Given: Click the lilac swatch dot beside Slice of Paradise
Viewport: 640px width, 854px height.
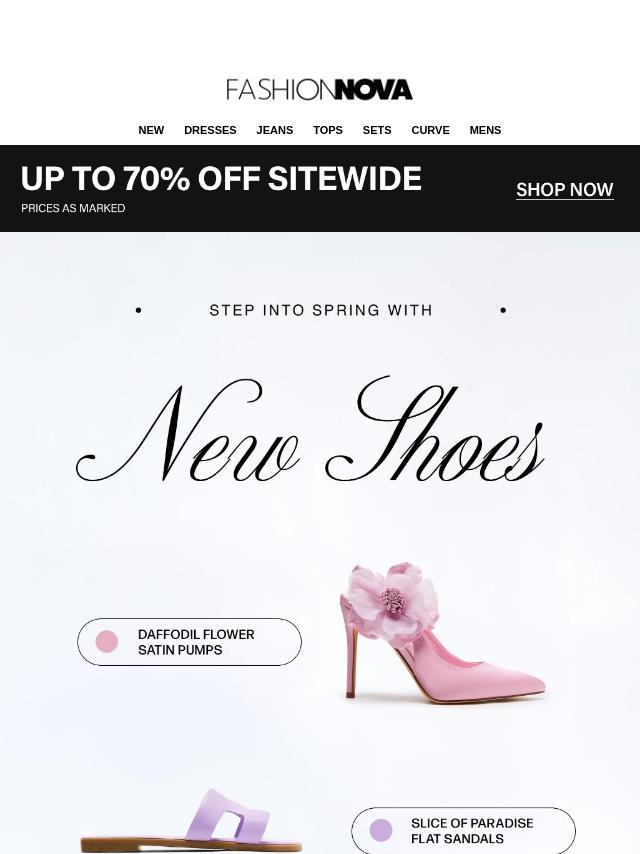Looking at the screenshot, I should [x=381, y=831].
